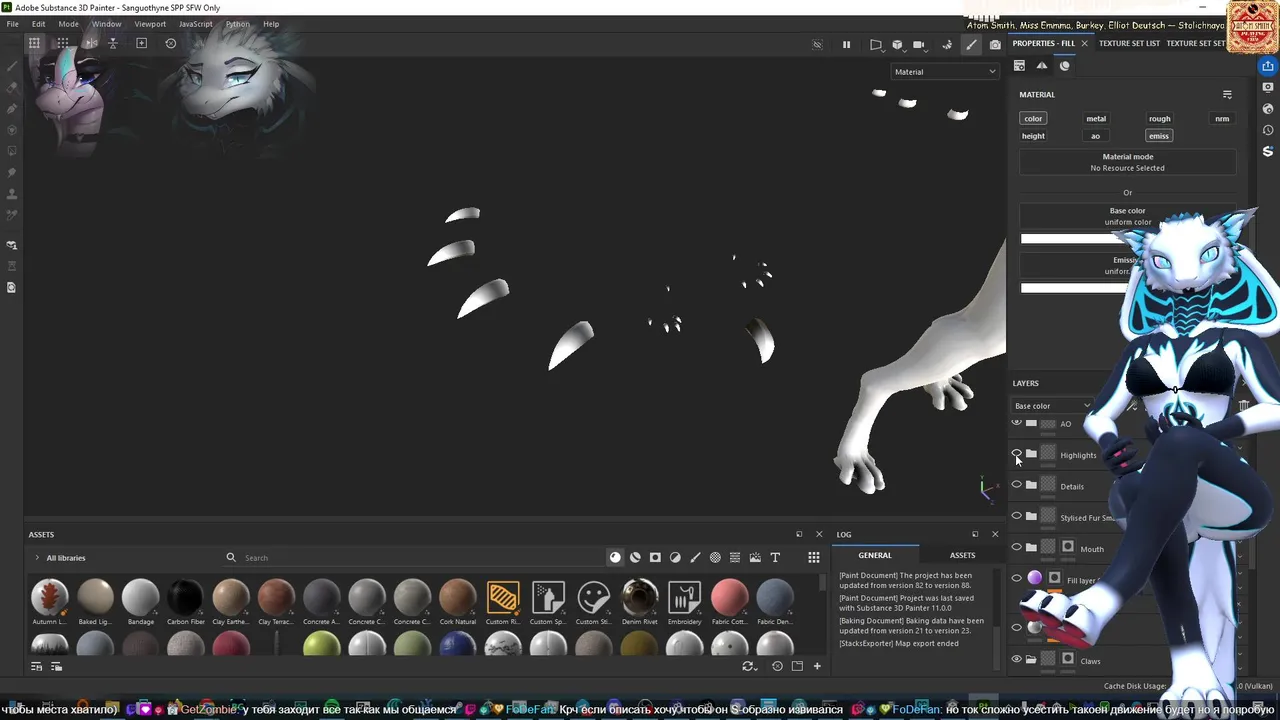Filter assets by materials sphere icon
The width and height of the screenshot is (1280, 720).
[x=615, y=557]
